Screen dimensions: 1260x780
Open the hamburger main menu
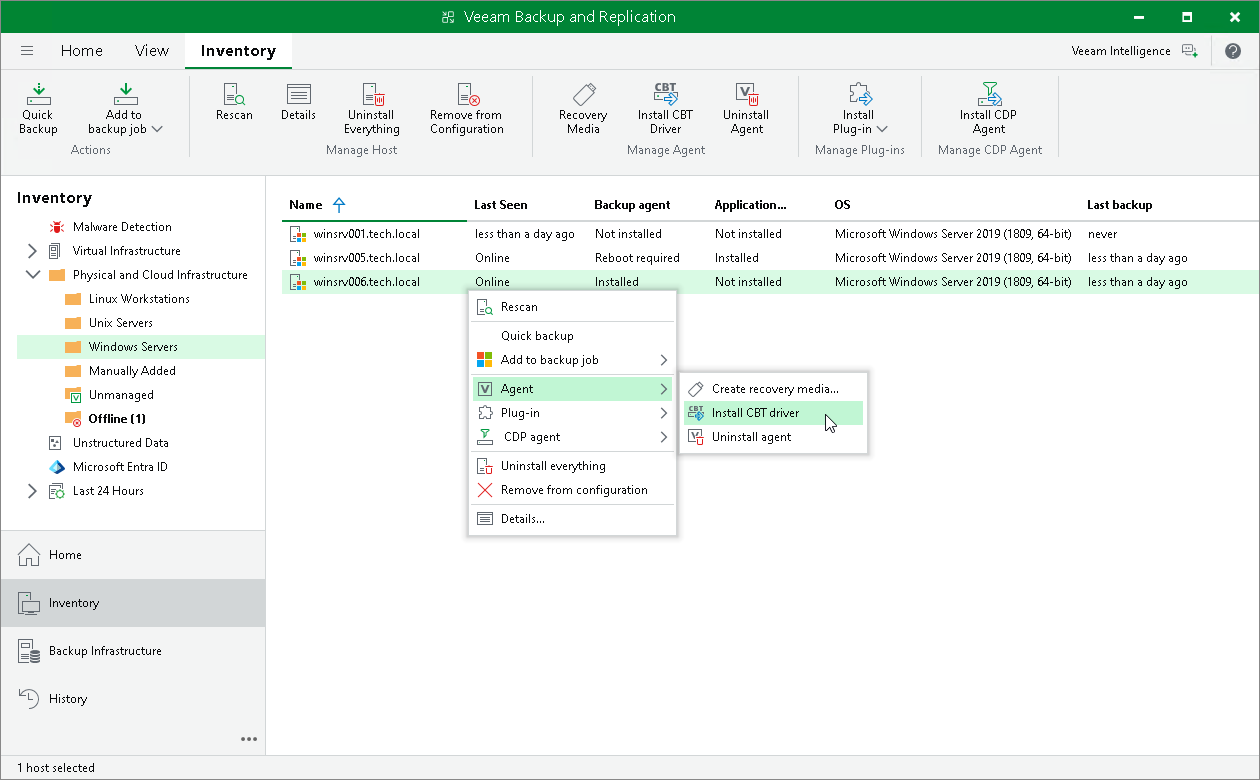pyautogui.click(x=27, y=51)
